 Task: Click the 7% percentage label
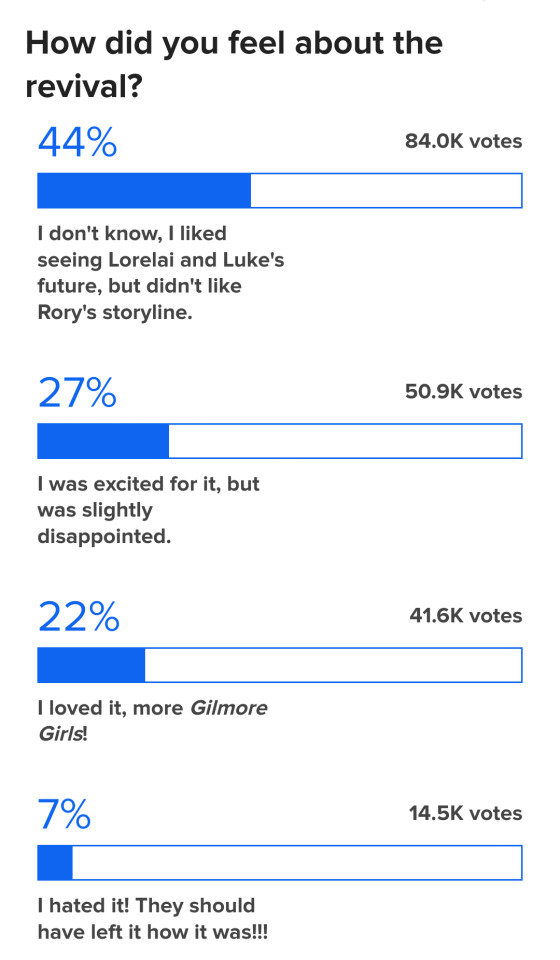coord(64,814)
